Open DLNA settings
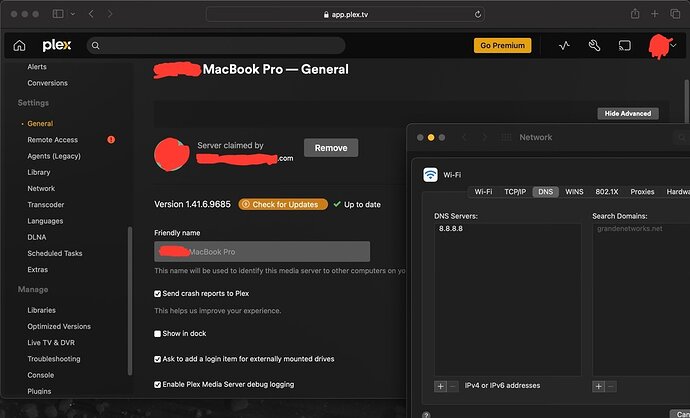The width and height of the screenshot is (690, 418). (37, 237)
